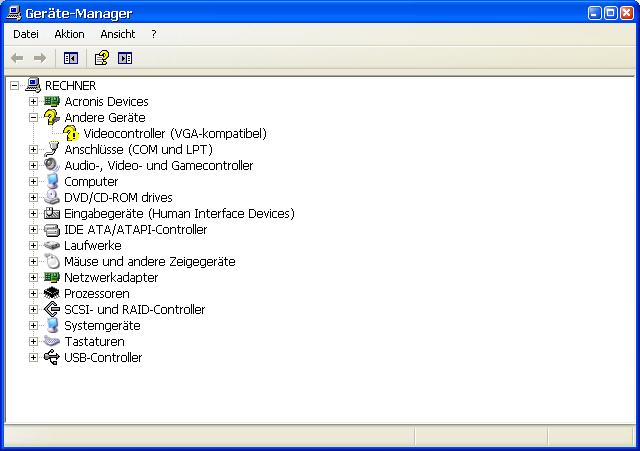The height and width of the screenshot is (451, 640).
Task: Click the Acronis Devices icon
Action: [x=52, y=101]
